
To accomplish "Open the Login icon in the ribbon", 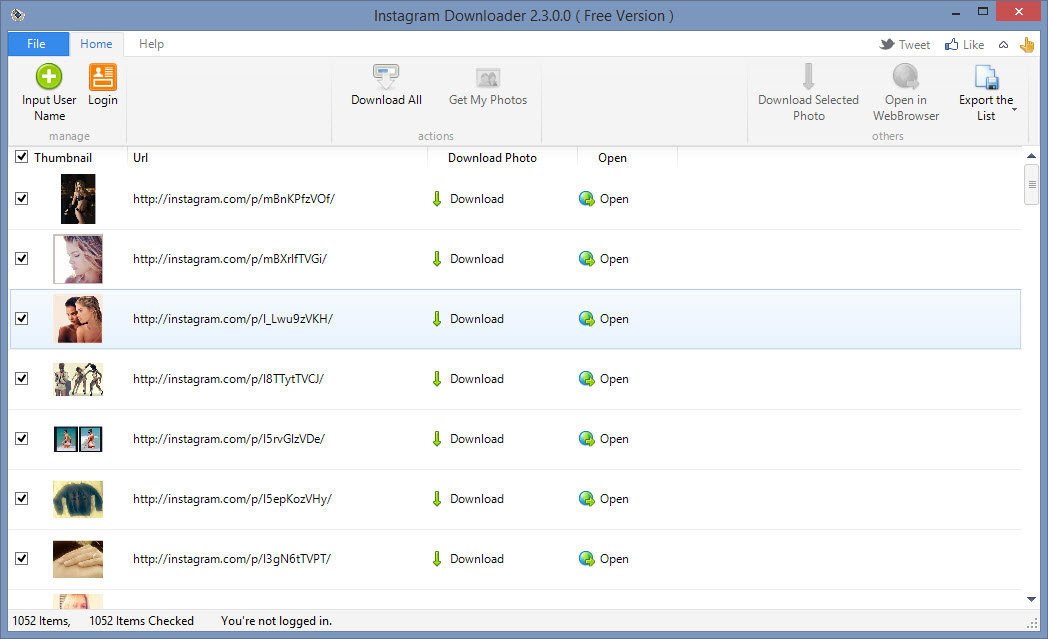I will pyautogui.click(x=103, y=77).
